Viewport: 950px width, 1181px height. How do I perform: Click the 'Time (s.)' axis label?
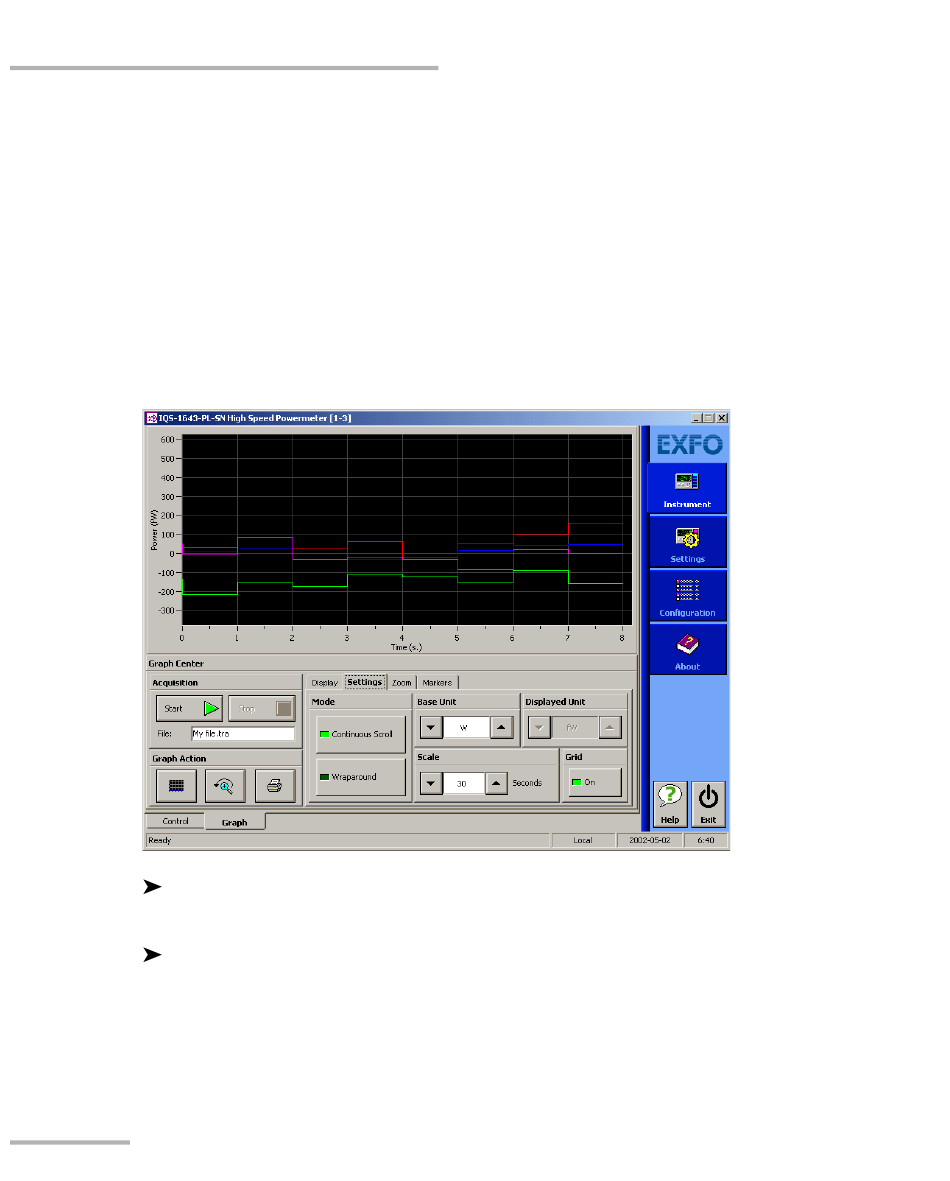(x=406, y=647)
